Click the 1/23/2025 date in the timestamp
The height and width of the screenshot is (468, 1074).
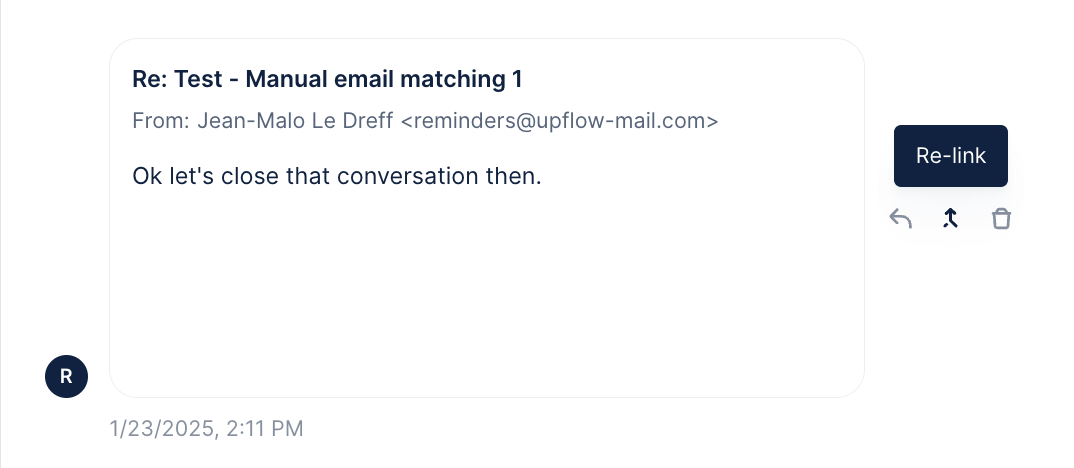click(160, 429)
